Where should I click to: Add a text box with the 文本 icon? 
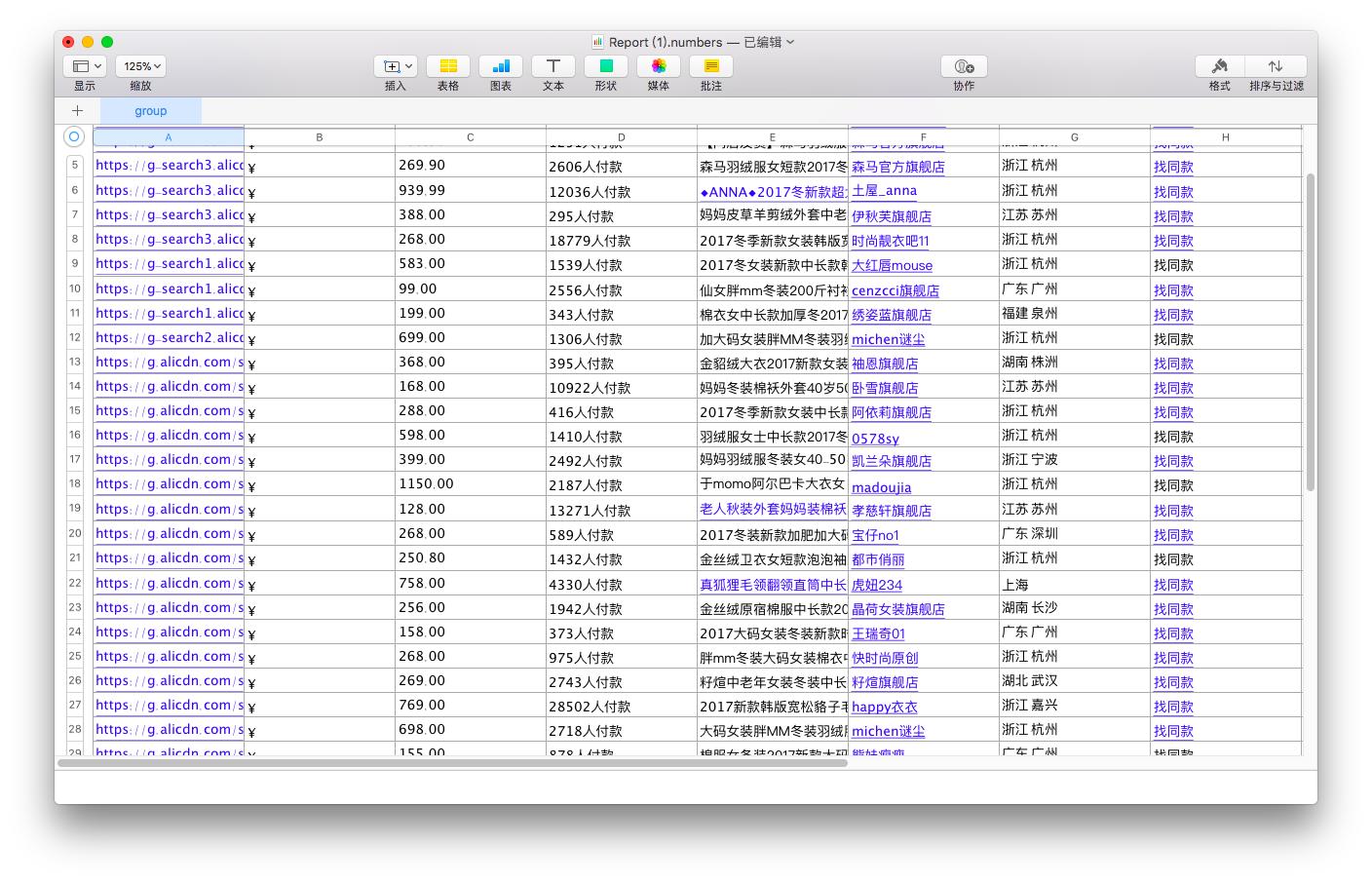(x=553, y=66)
